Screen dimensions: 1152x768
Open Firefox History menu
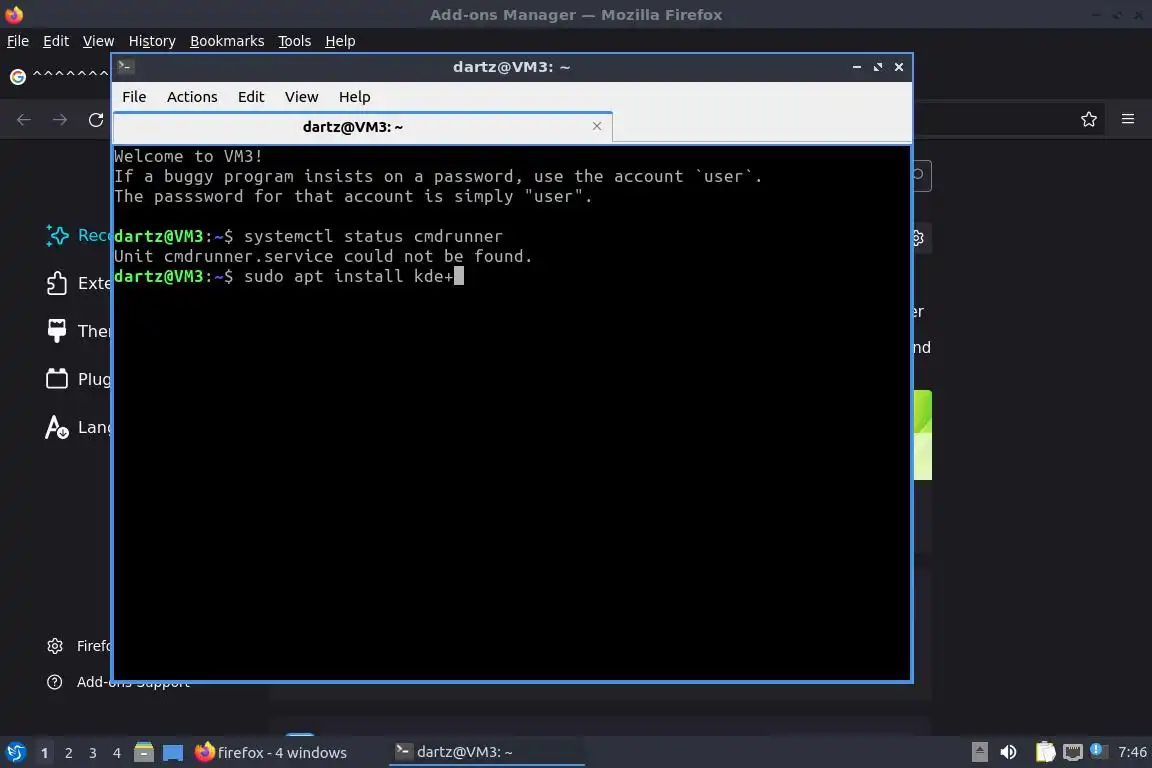point(152,41)
